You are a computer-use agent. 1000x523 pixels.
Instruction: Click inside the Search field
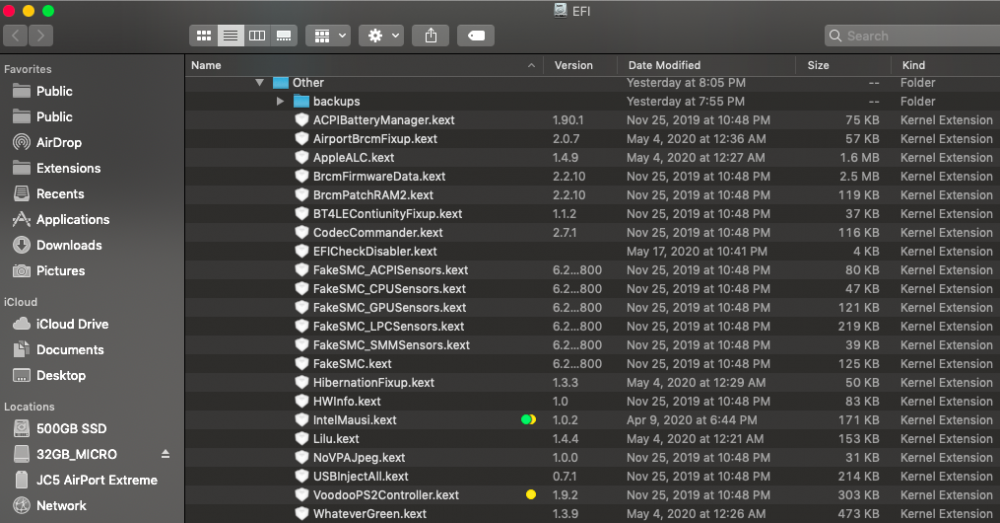(x=910, y=35)
